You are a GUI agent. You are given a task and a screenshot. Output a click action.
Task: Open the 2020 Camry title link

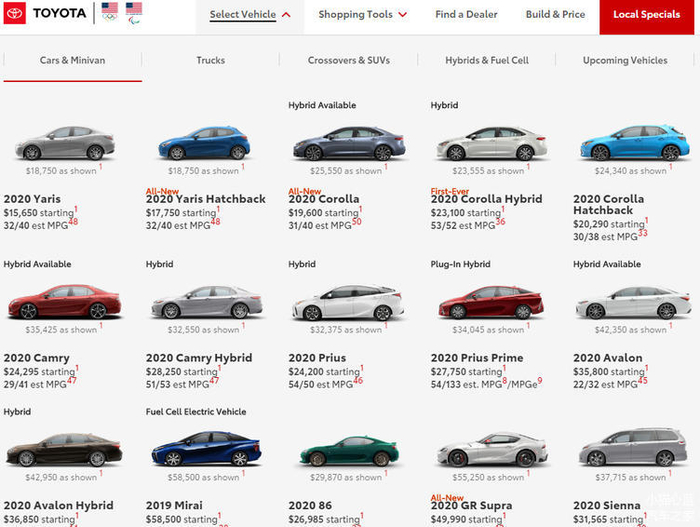37,358
